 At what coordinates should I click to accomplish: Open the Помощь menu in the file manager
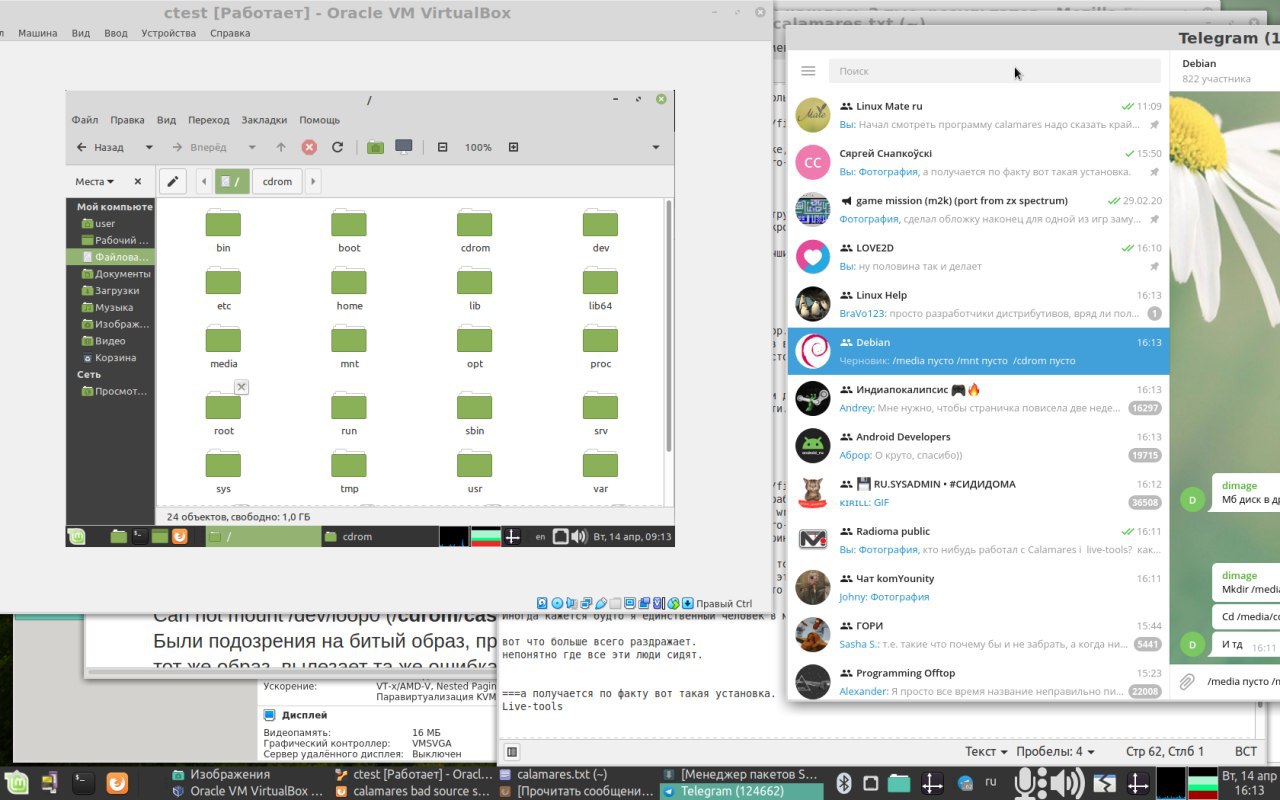coord(319,120)
